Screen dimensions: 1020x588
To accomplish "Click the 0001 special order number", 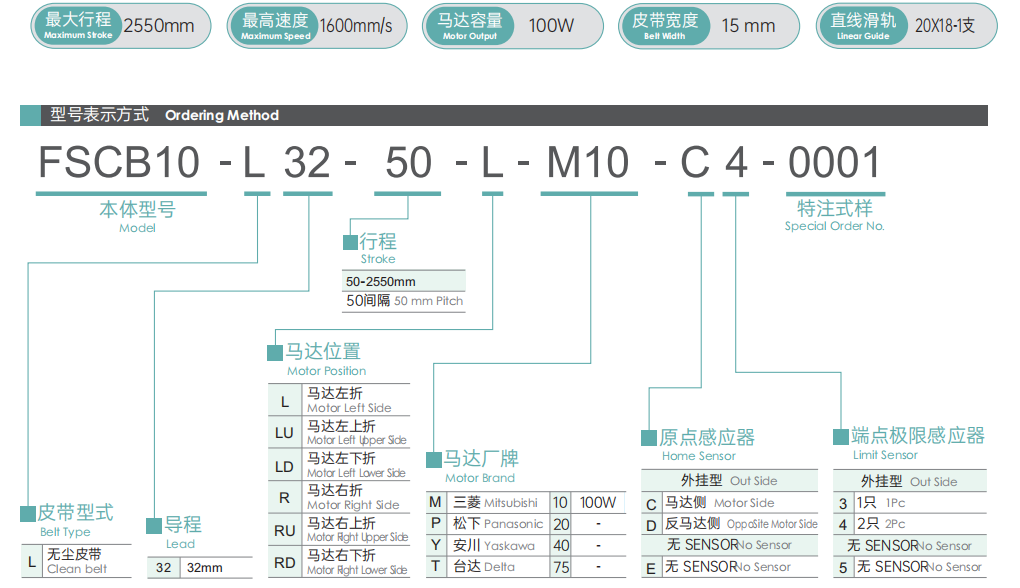I will (834, 163).
